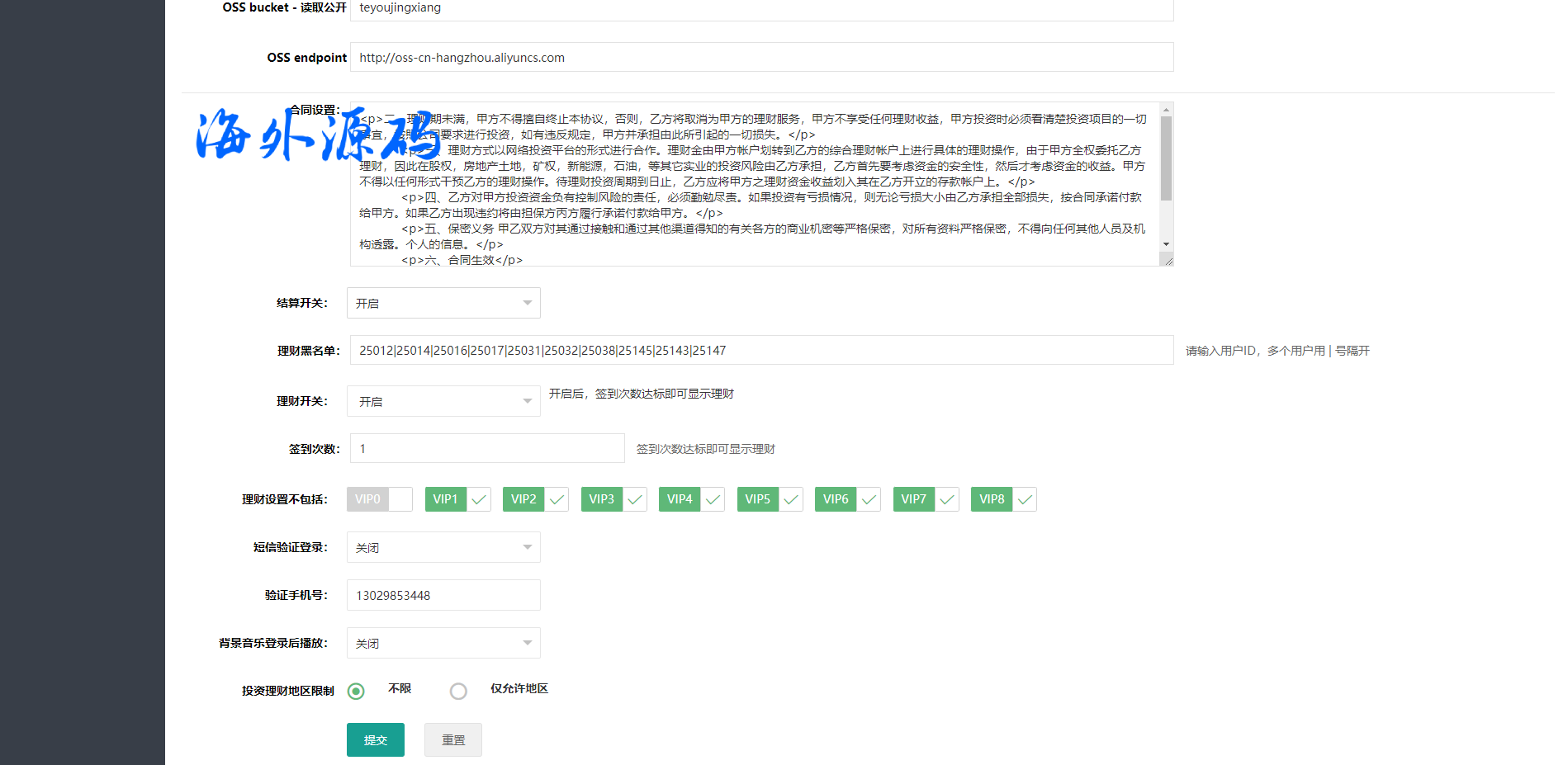Viewport: 1568px width, 765px height.
Task: Toggle the VIP0 checkbox
Action: 380,499
